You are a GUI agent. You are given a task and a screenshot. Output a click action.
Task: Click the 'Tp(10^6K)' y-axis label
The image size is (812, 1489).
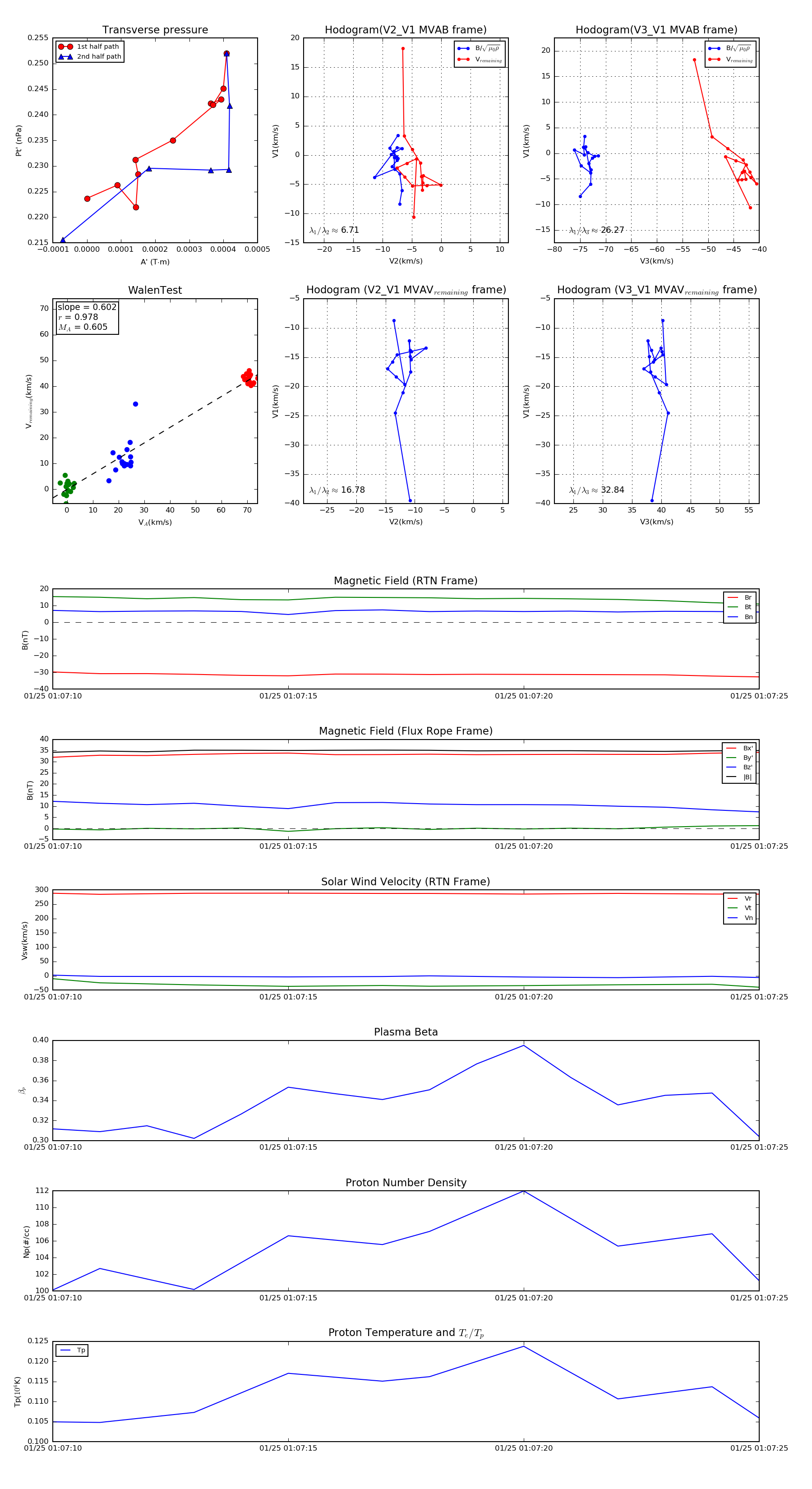point(17,1392)
